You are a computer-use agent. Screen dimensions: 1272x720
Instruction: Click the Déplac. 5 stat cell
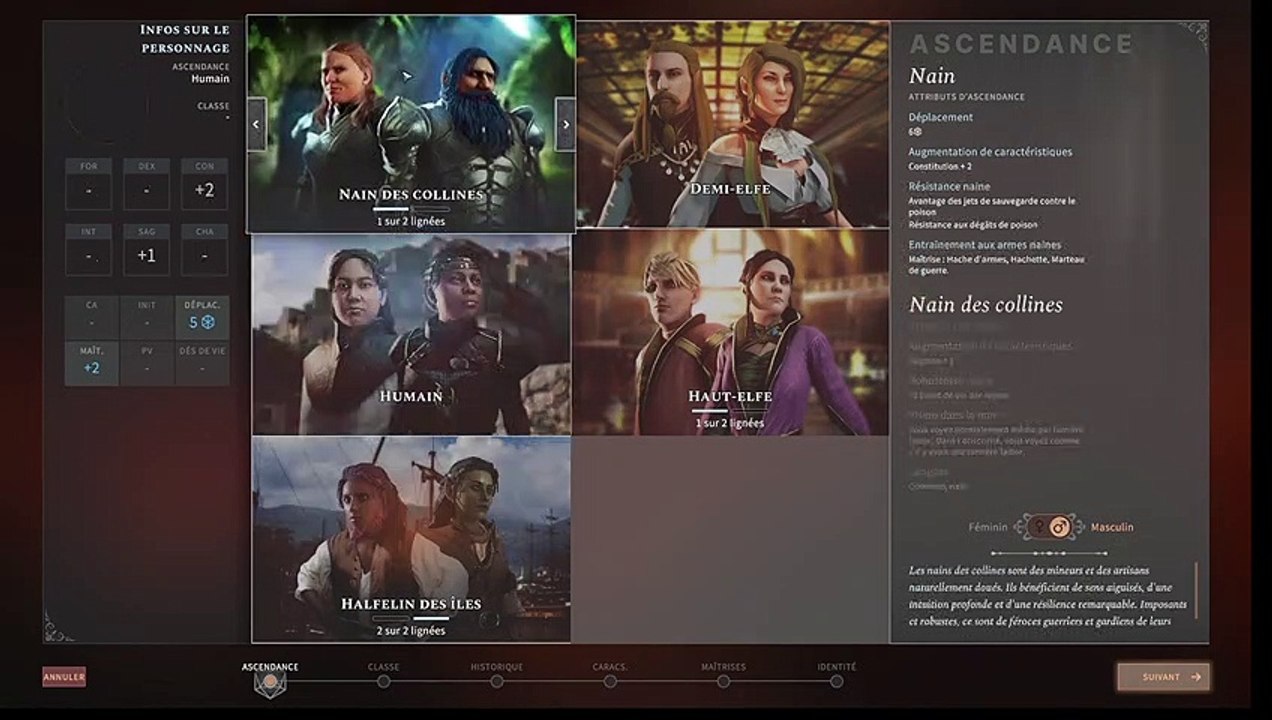pyautogui.click(x=202, y=317)
